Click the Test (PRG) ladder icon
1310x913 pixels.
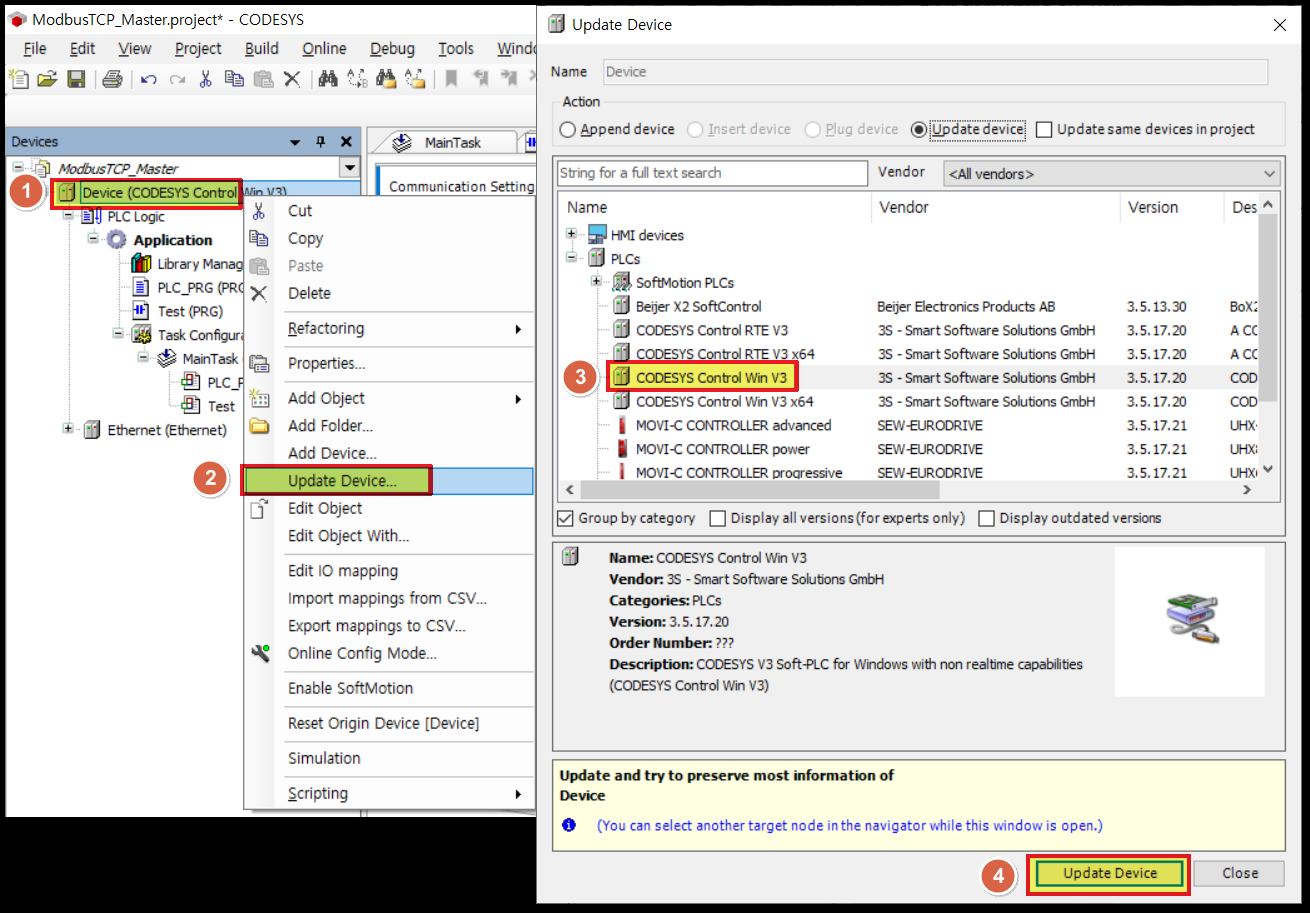point(142,311)
